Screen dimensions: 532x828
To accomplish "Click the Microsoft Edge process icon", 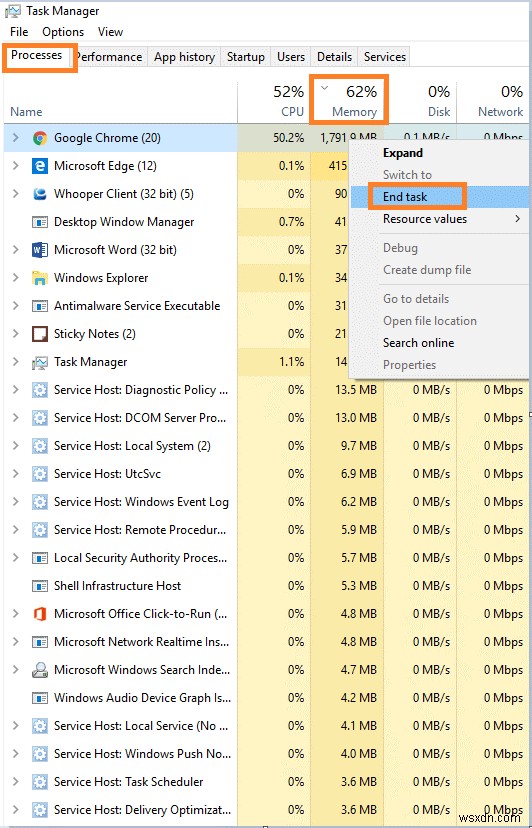I will 40,166.
